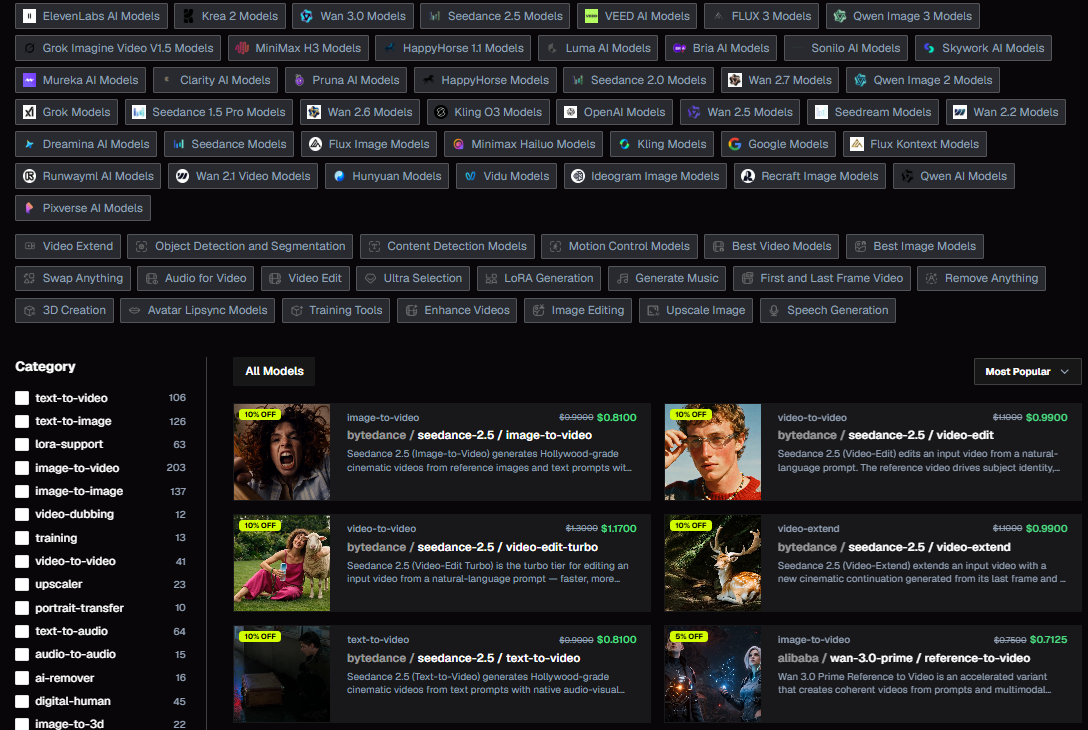The width and height of the screenshot is (1088, 730).
Task: Click the Bria AI Models purple icon
Action: [679, 48]
